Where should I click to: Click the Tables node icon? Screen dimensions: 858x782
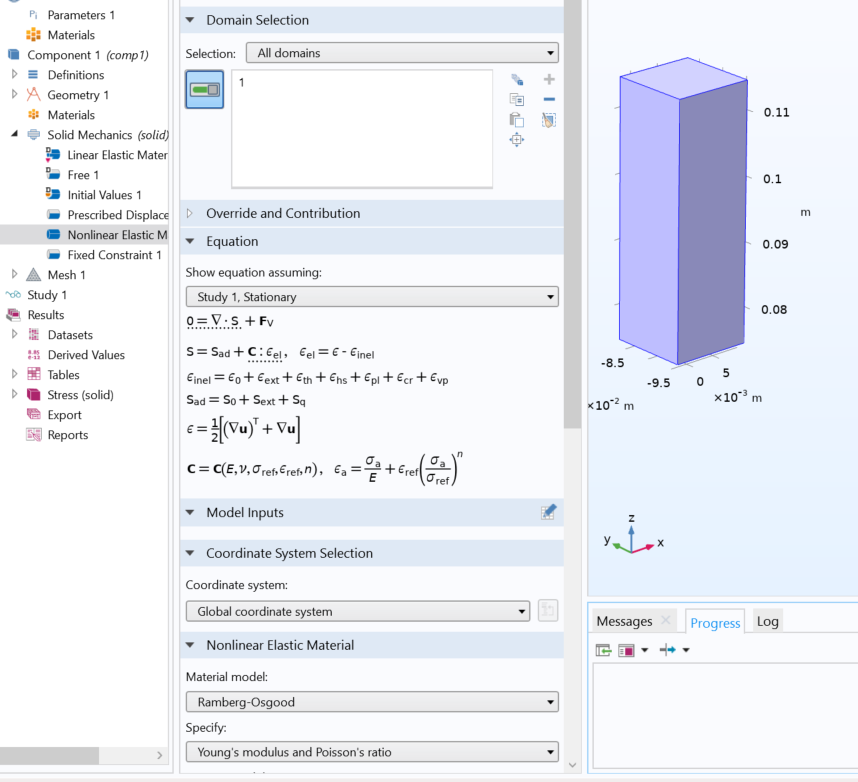click(33, 374)
